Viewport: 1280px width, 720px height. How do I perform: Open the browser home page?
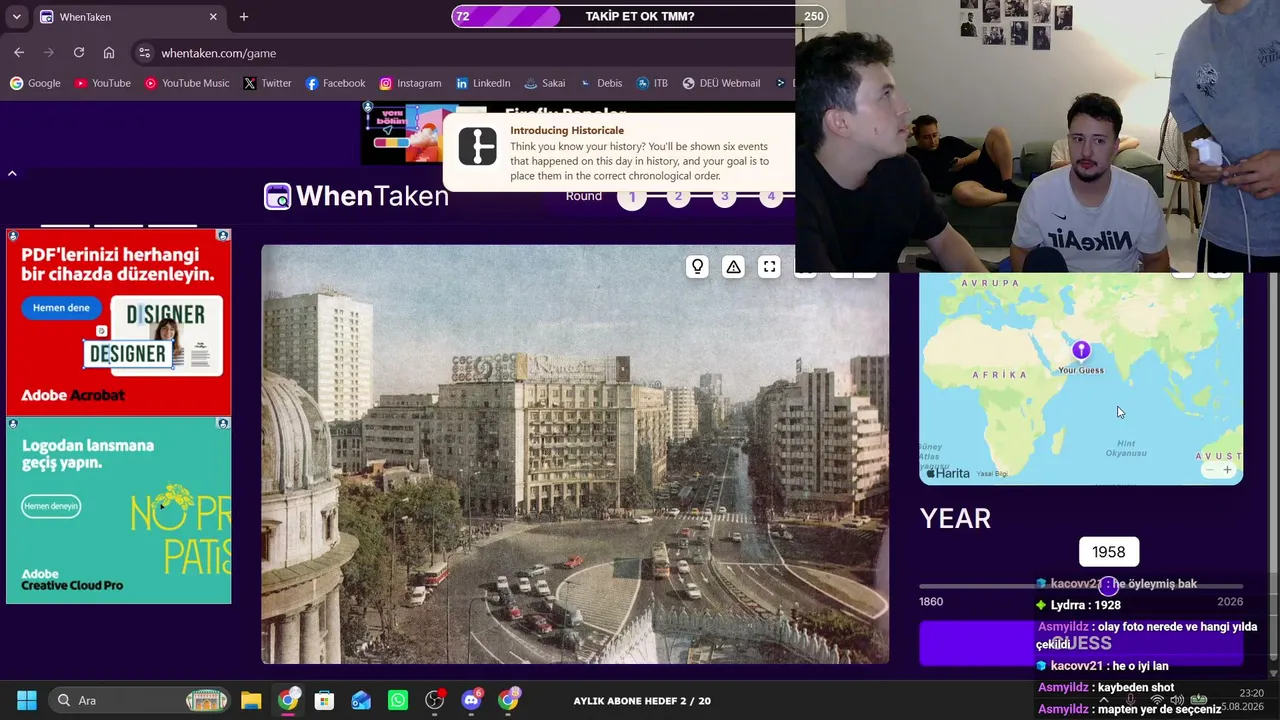pyautogui.click(x=109, y=53)
